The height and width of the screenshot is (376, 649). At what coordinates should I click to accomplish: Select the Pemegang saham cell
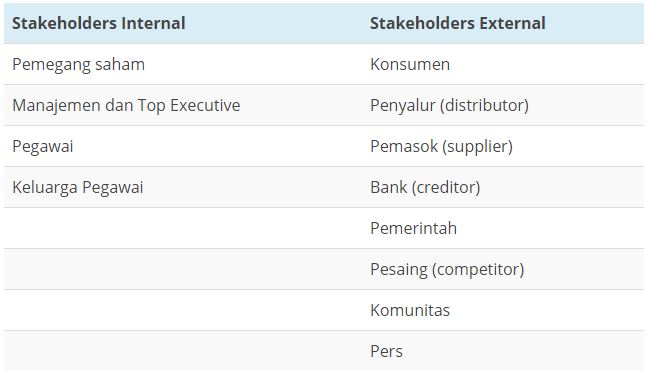click(x=183, y=64)
